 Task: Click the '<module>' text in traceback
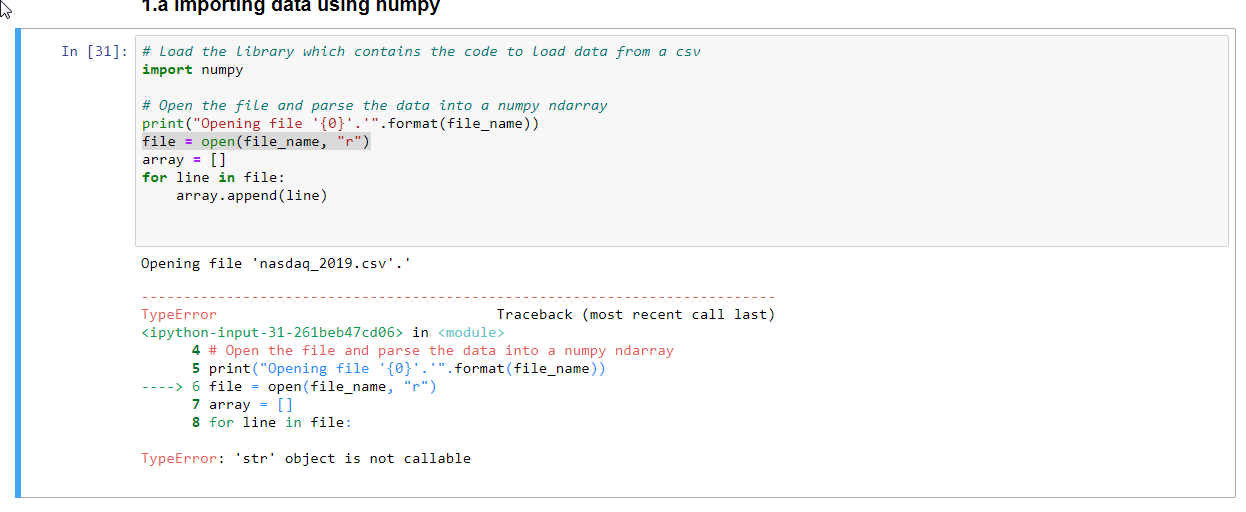coord(472,333)
